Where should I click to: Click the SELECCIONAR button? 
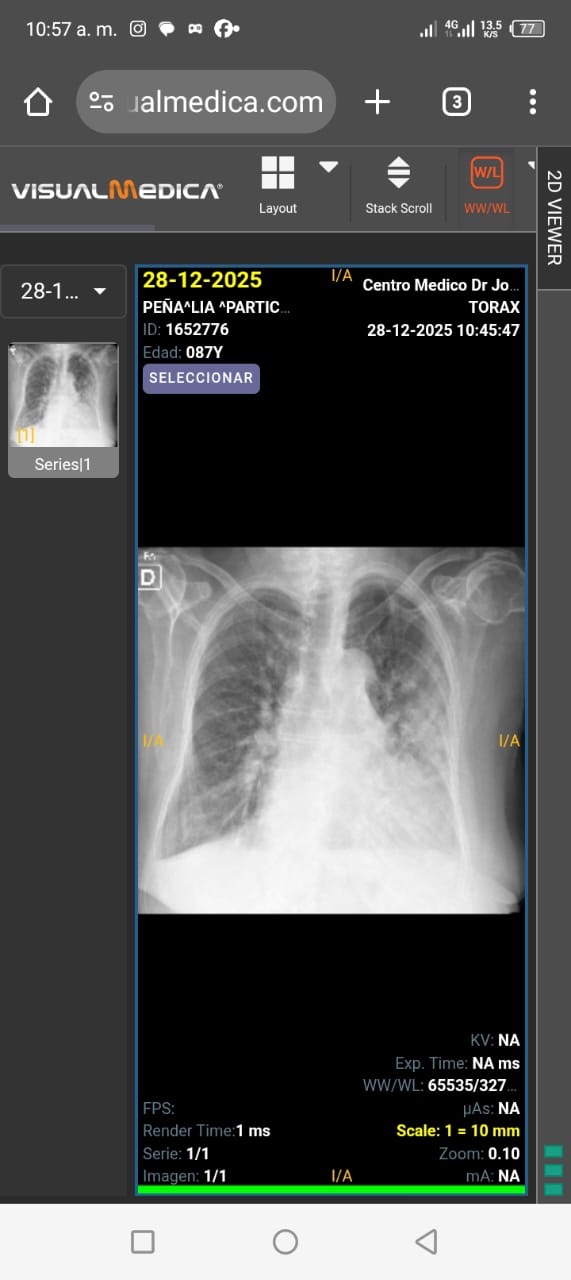(x=201, y=379)
